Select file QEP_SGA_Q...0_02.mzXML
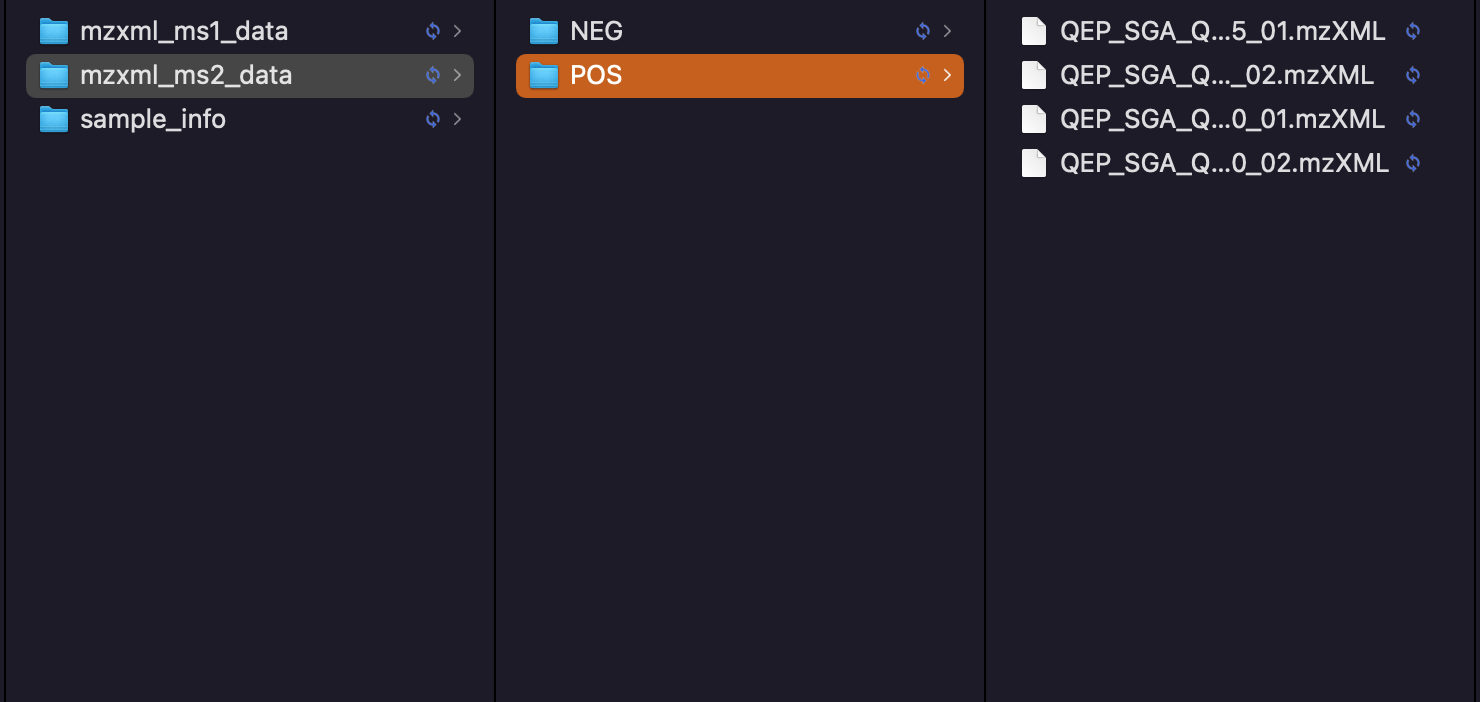The height and width of the screenshot is (702, 1480). tap(1222, 163)
